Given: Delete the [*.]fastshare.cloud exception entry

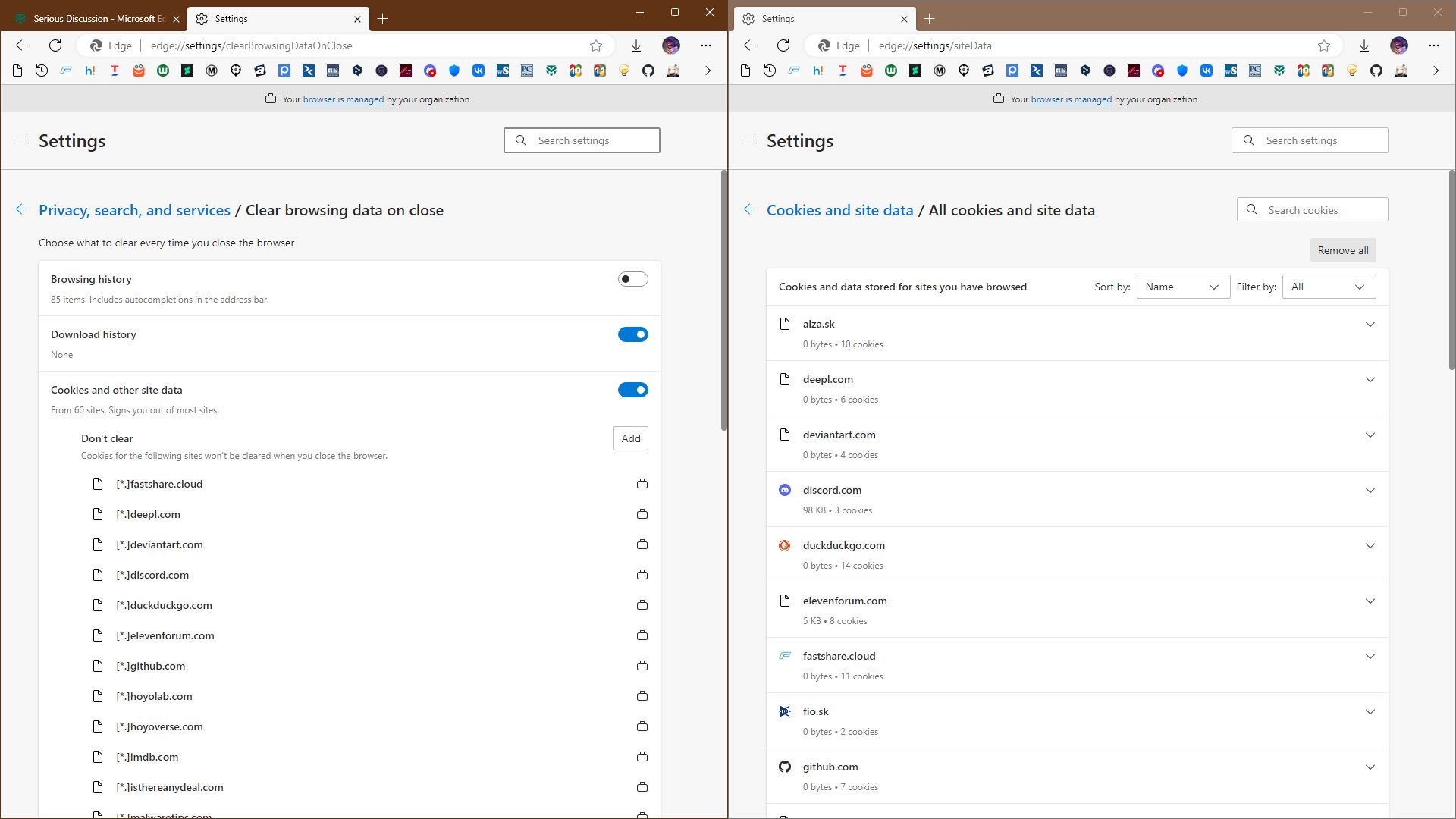Looking at the screenshot, I should tap(642, 484).
